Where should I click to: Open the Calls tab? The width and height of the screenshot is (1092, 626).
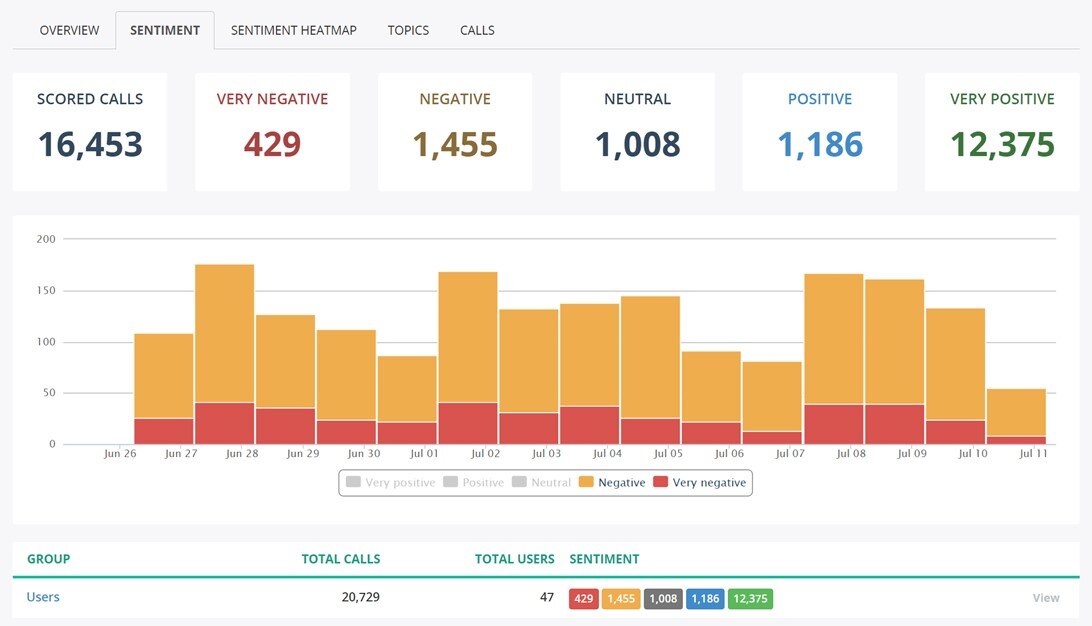pos(477,30)
